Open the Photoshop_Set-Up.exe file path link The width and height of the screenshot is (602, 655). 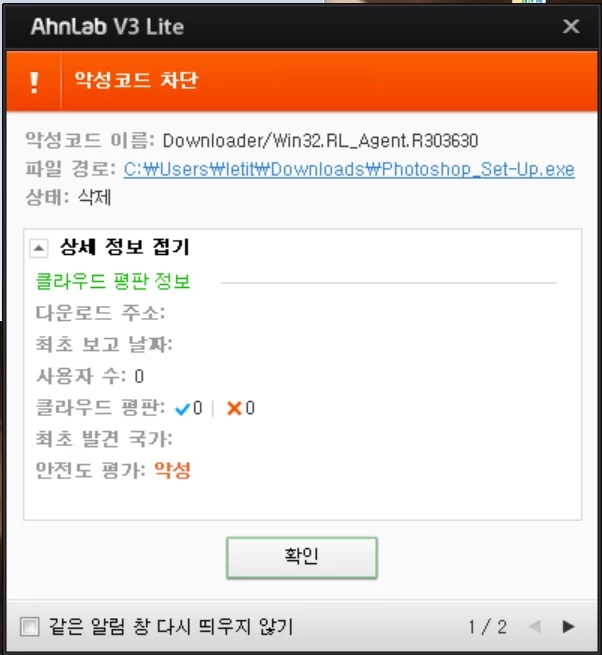349,169
